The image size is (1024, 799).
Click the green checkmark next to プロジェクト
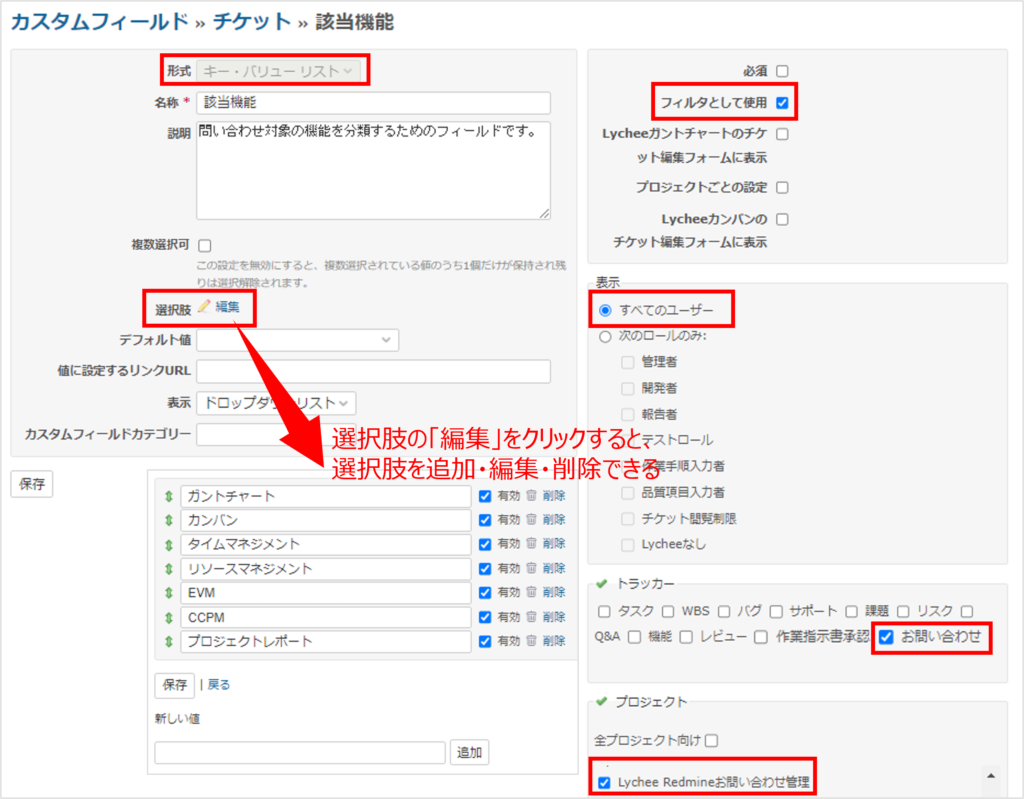pos(600,702)
